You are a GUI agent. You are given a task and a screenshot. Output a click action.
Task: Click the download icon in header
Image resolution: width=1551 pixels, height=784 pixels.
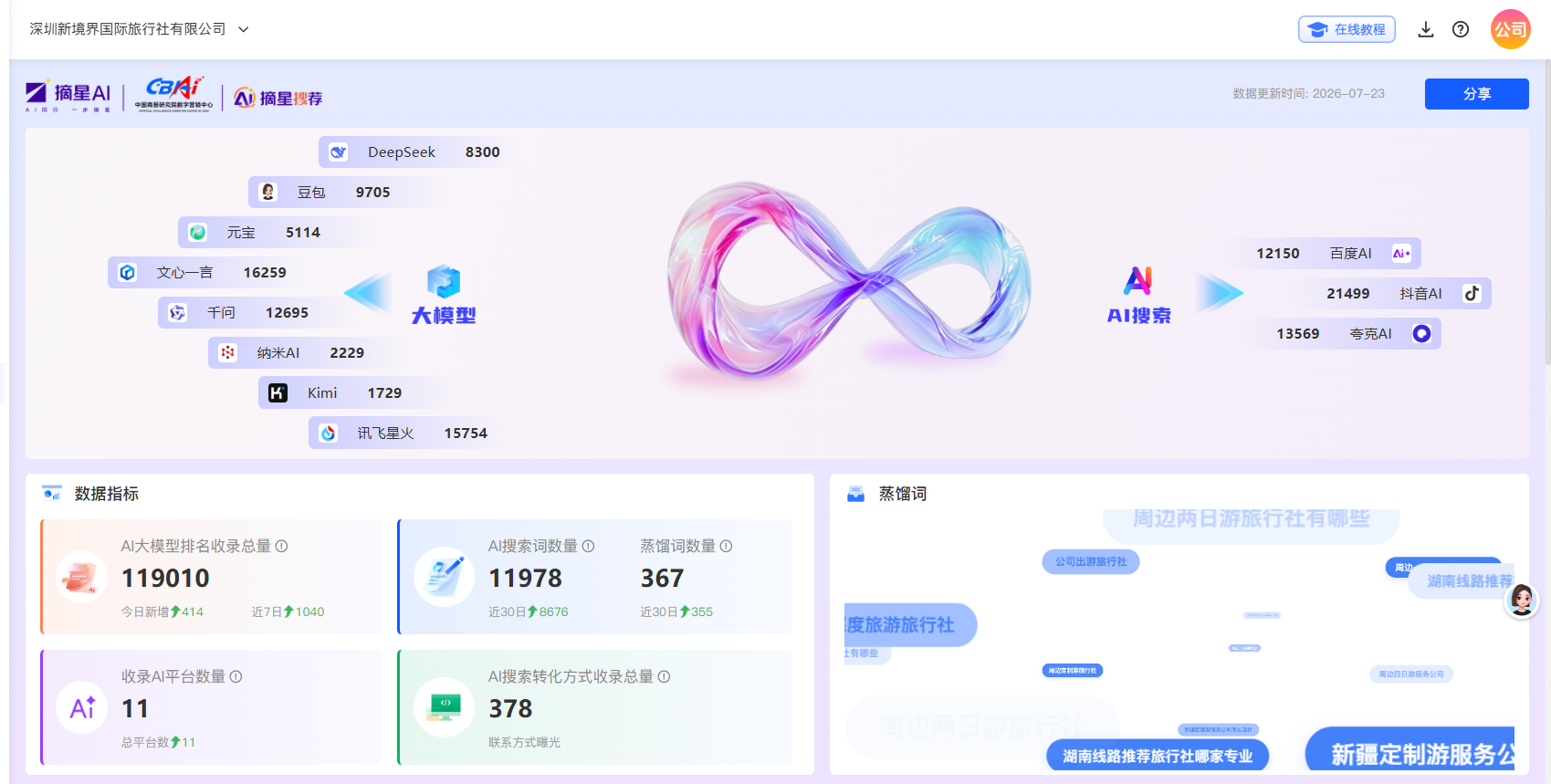1426,29
